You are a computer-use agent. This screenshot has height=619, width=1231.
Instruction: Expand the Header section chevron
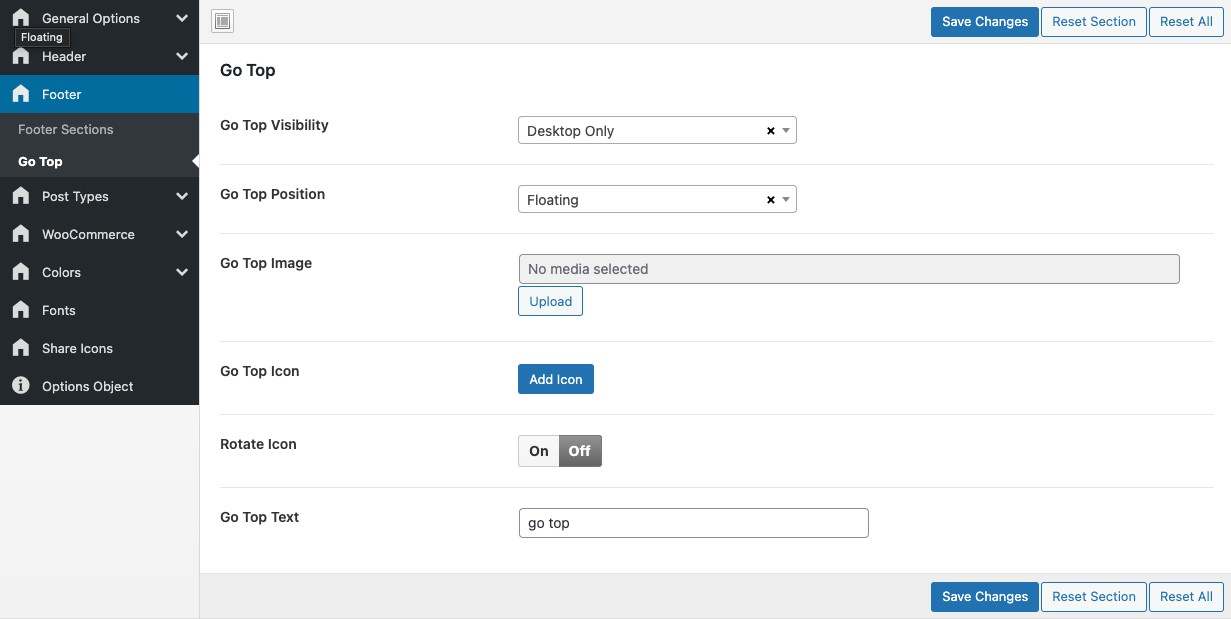182,56
